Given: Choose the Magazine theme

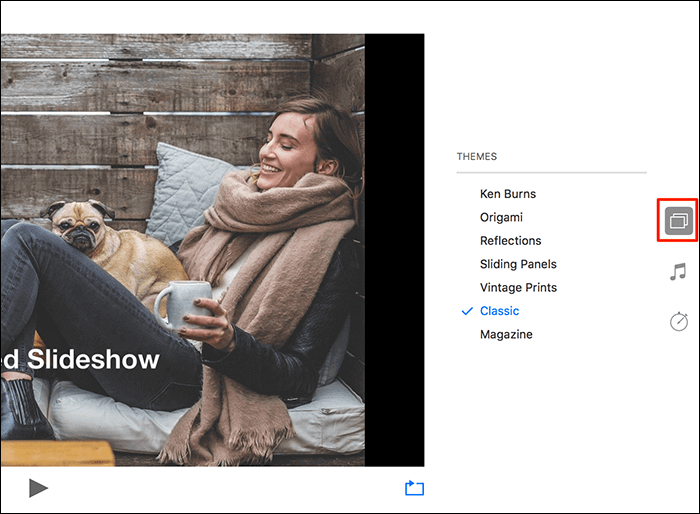Looking at the screenshot, I should [x=506, y=334].
